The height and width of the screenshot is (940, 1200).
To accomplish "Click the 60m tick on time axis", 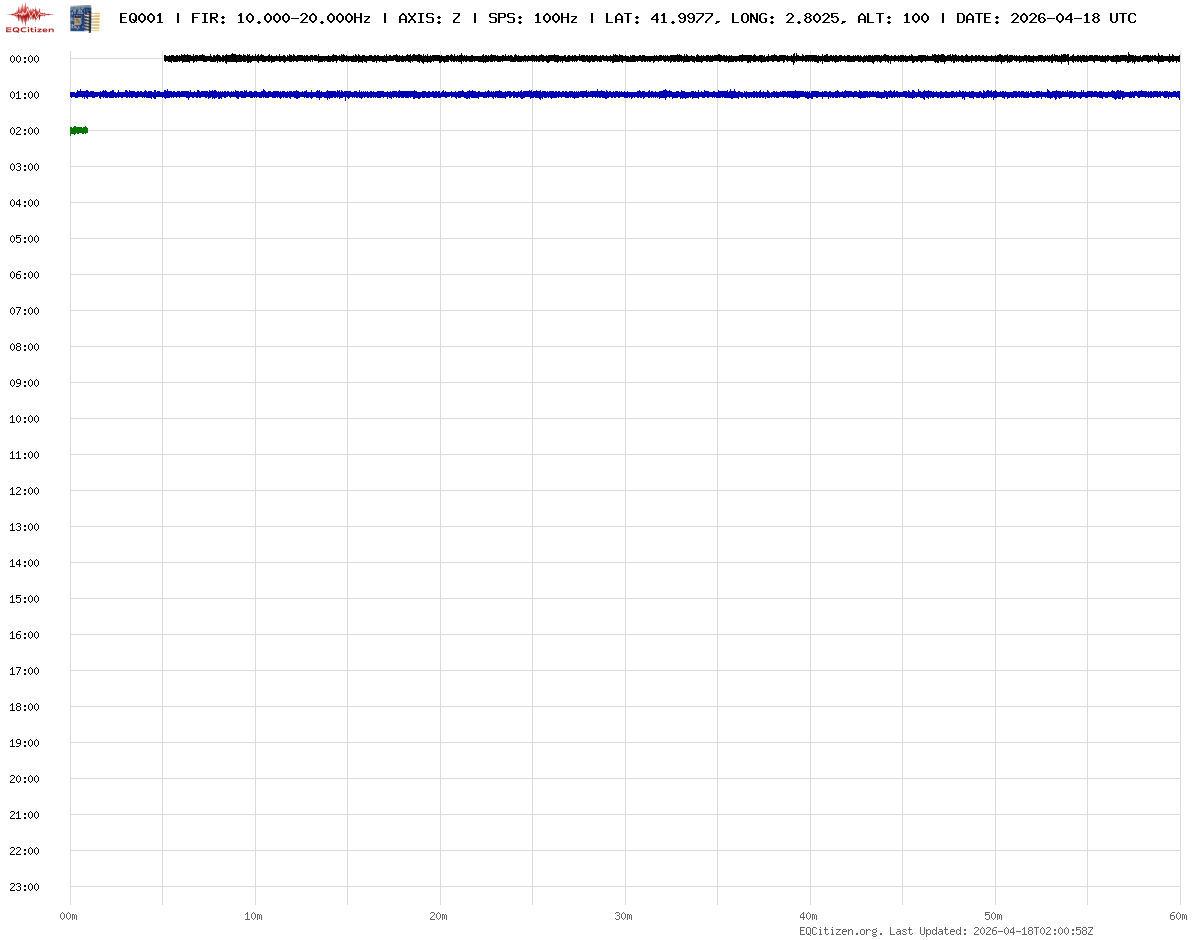I will [x=1179, y=916].
